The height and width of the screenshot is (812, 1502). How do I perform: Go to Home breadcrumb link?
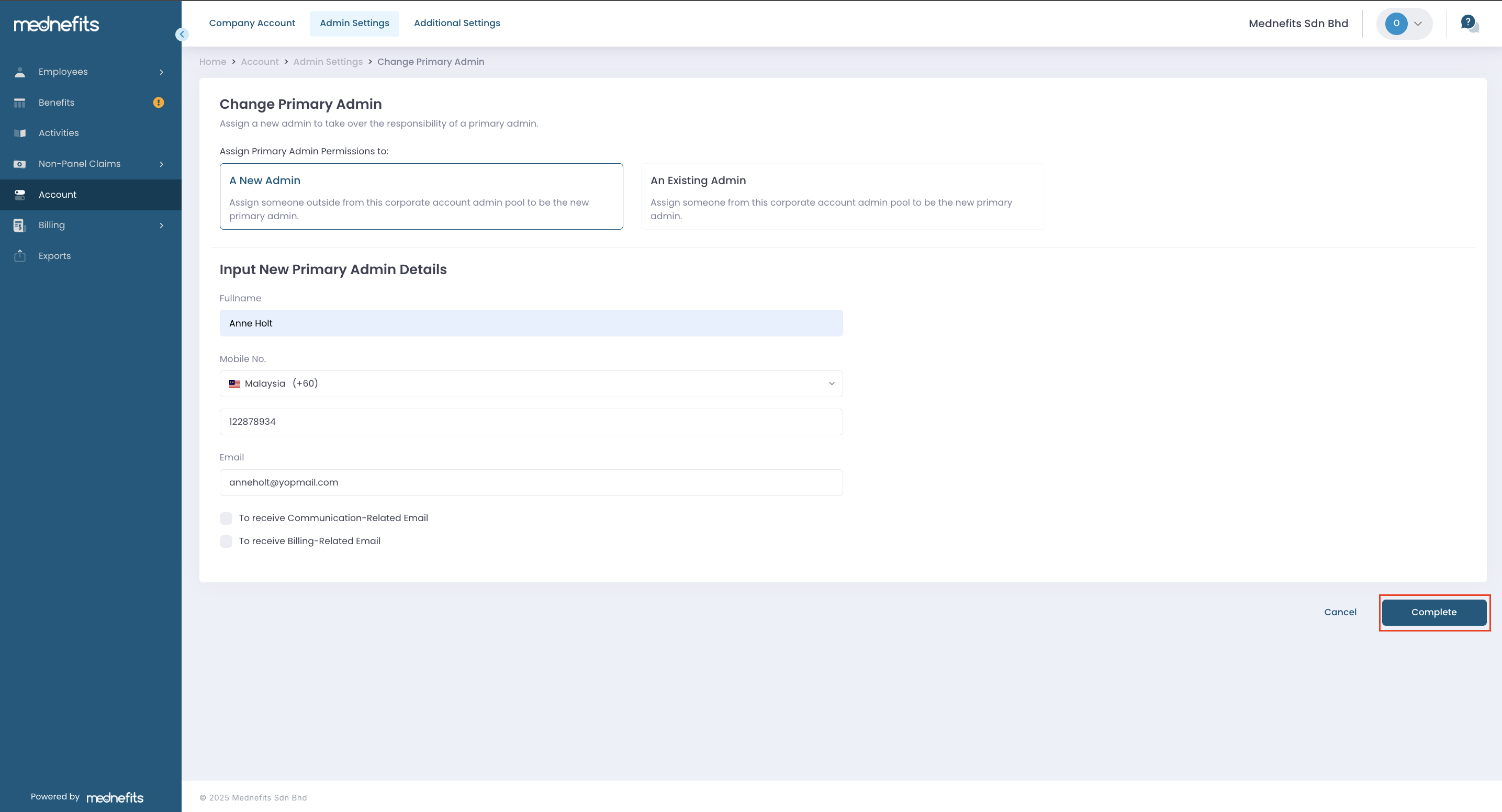(213, 62)
